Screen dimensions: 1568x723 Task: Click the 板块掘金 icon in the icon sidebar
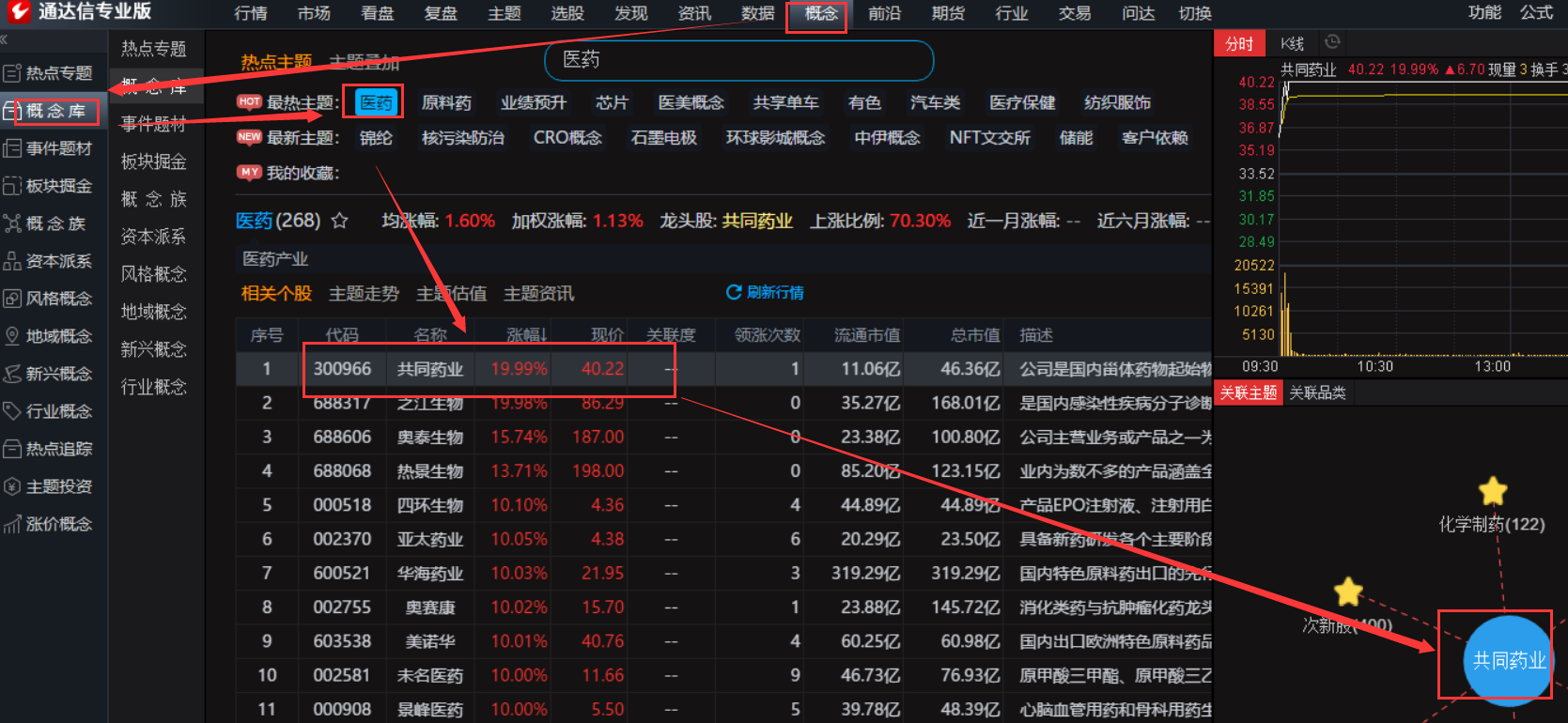pyautogui.click(x=12, y=186)
